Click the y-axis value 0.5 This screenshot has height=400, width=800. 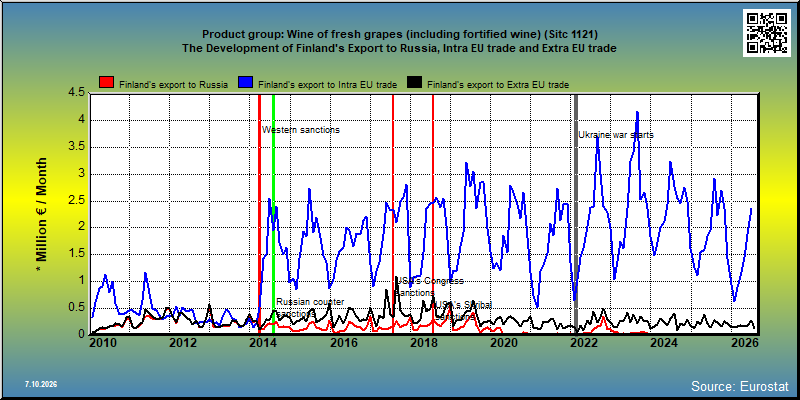77,308
